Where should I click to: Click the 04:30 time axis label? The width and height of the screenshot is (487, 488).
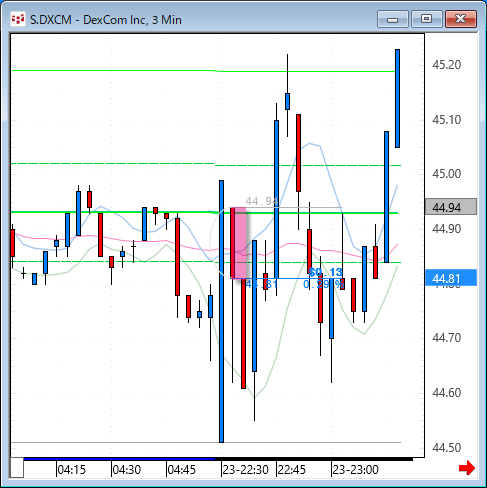click(x=126, y=470)
